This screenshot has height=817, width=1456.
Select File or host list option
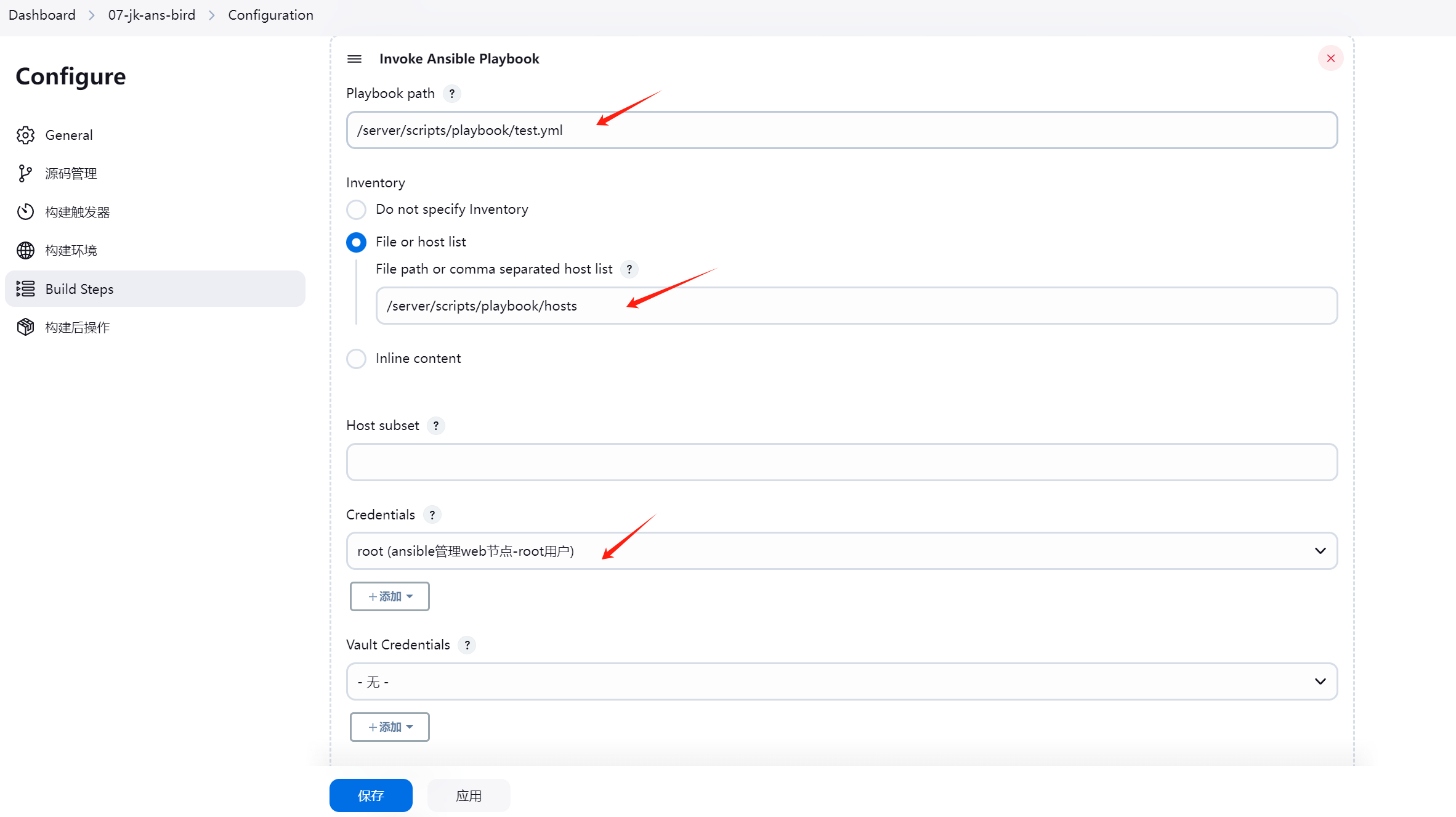coord(356,242)
